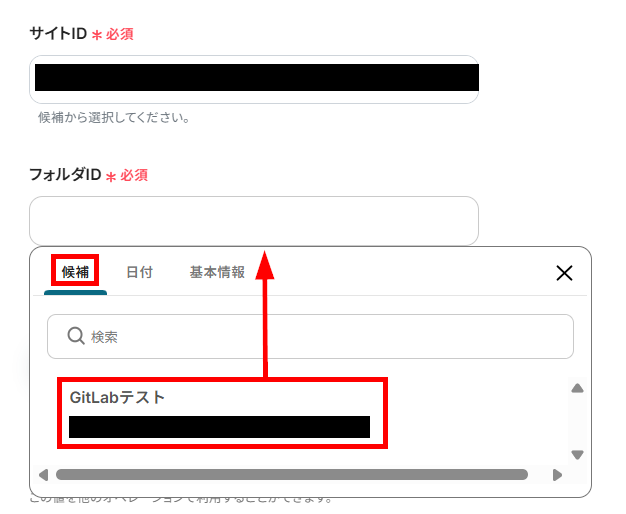Click the サイトID field label

point(58,34)
